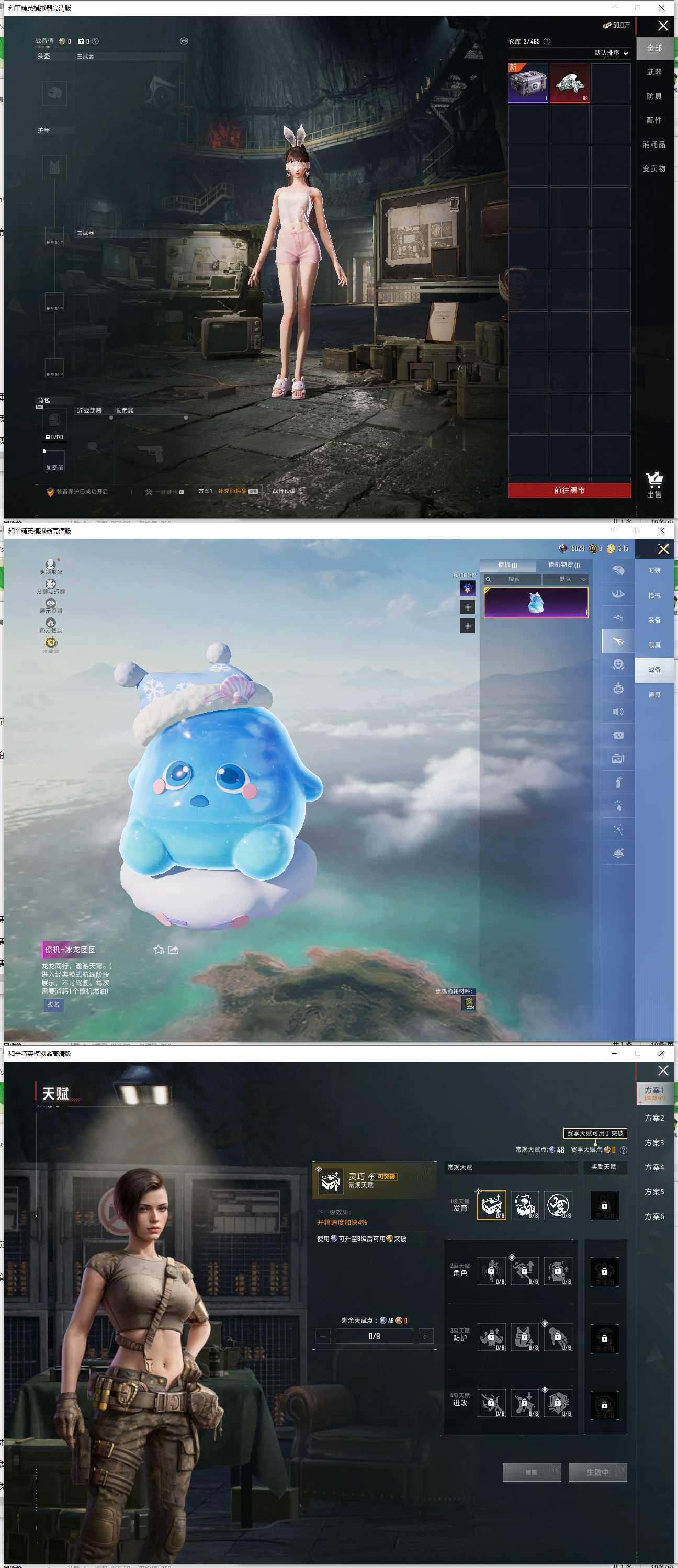Open the 时装 category tab

tap(654, 570)
